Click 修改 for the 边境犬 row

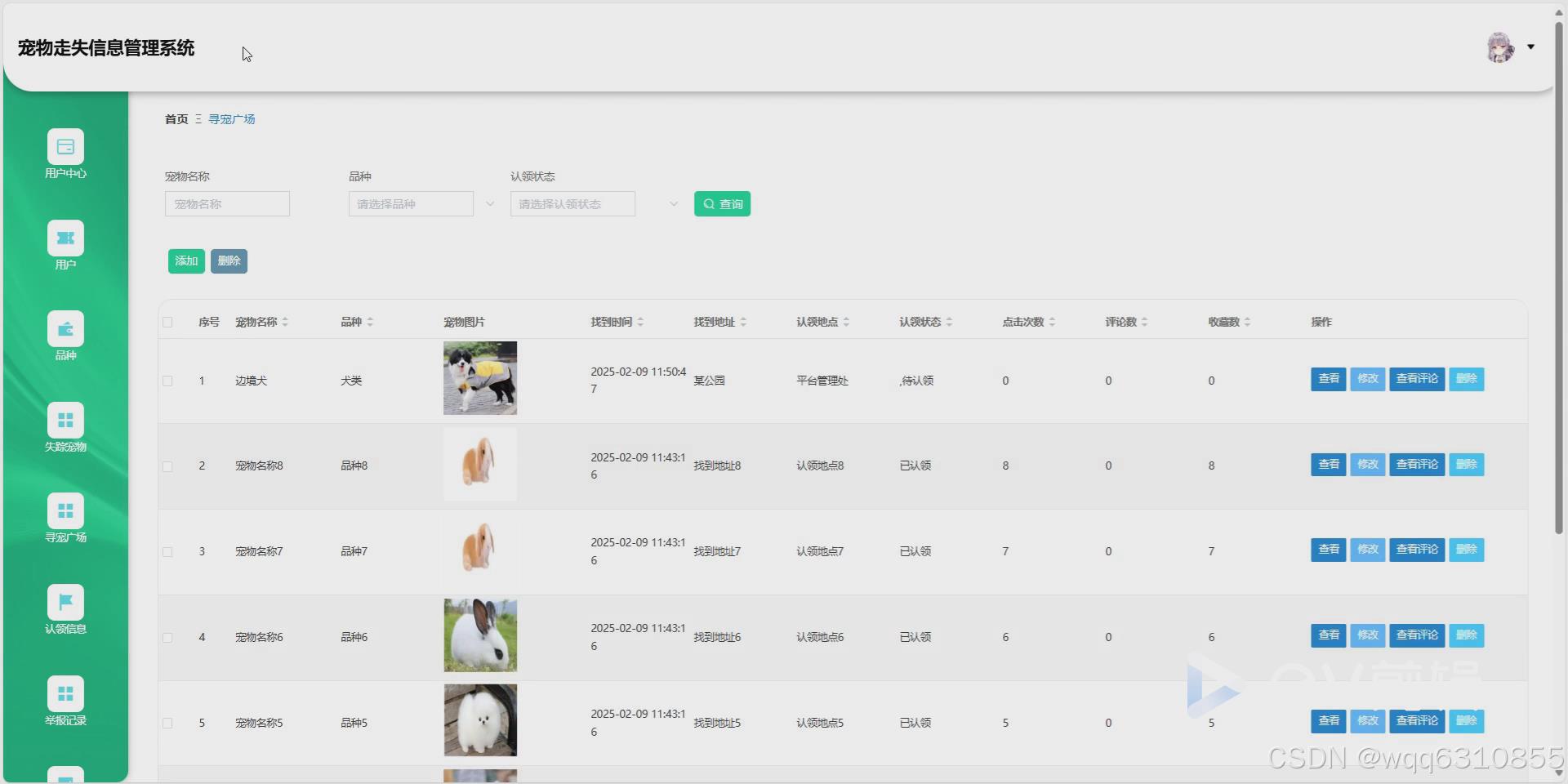pos(1368,379)
